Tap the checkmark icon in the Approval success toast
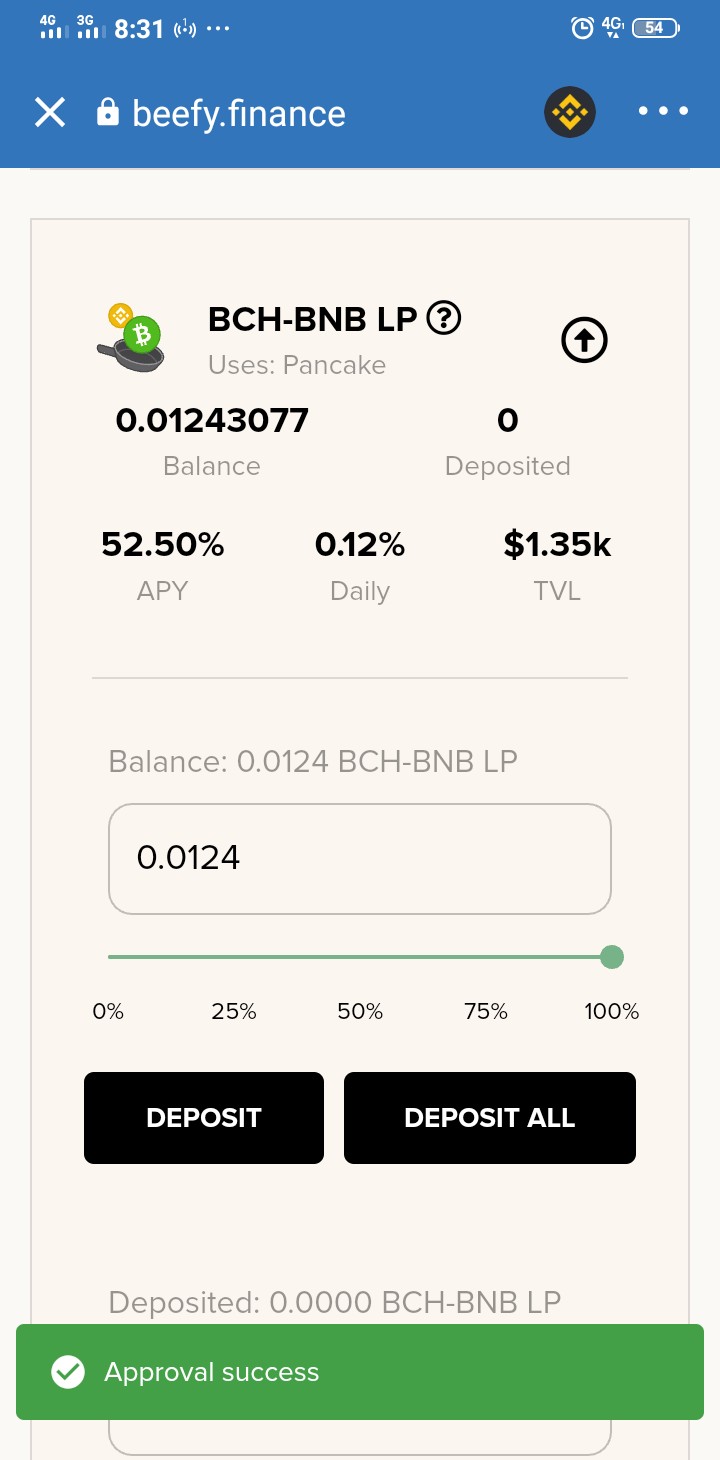 point(68,1372)
